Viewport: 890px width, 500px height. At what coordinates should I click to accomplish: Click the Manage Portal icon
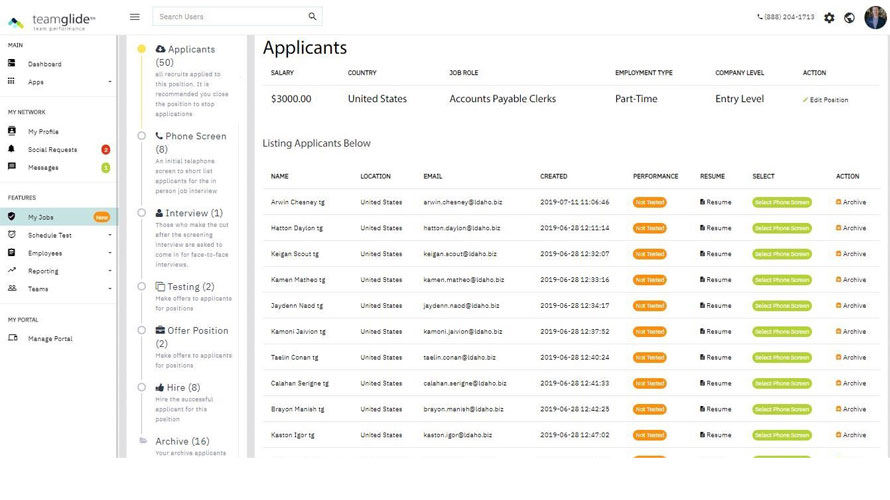[x=12, y=338]
